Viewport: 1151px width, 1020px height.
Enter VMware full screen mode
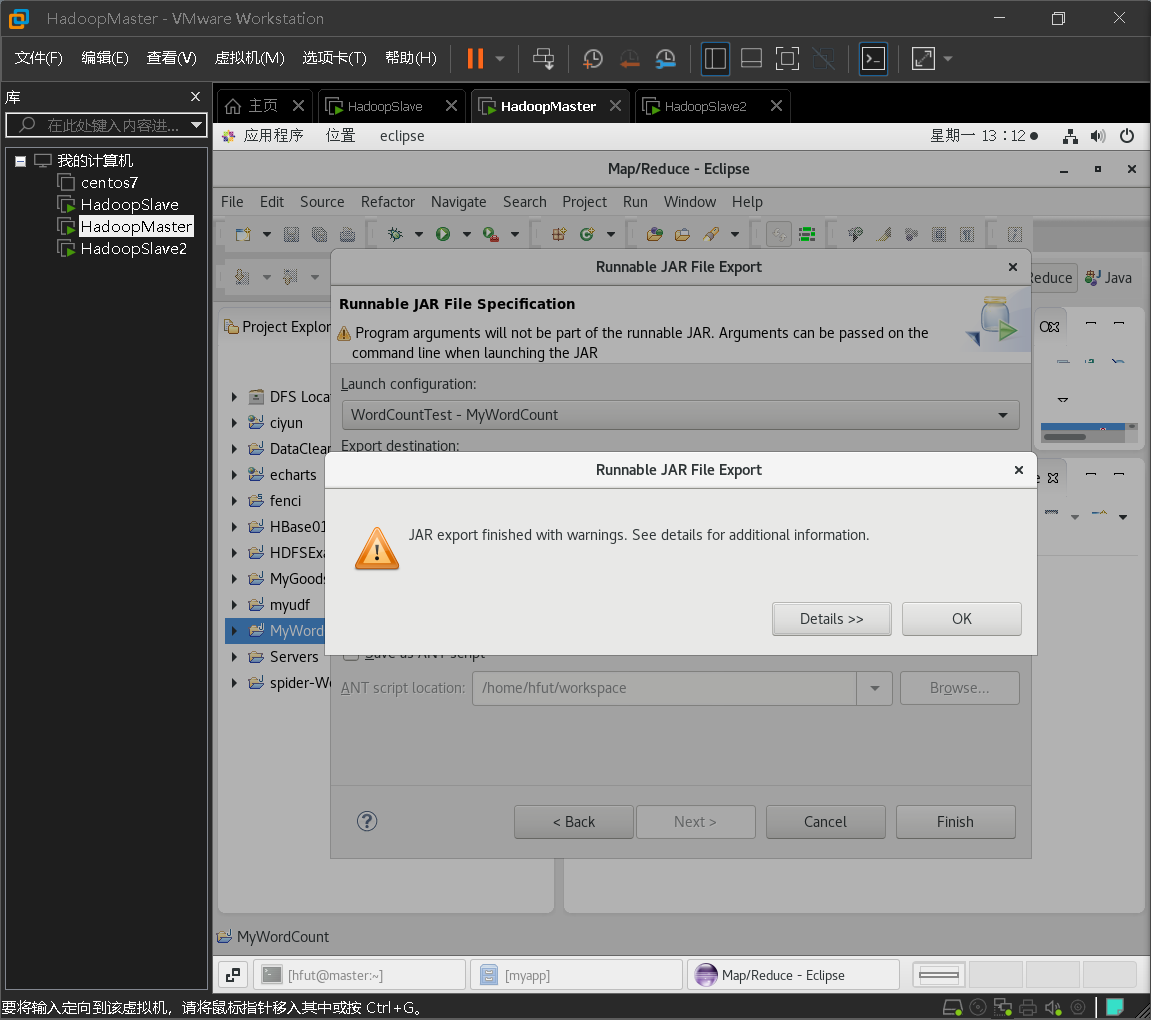pyautogui.click(x=787, y=59)
